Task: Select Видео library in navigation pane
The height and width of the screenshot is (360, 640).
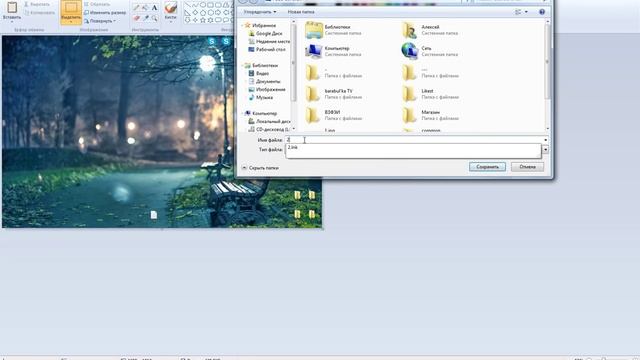Action: coord(259,73)
